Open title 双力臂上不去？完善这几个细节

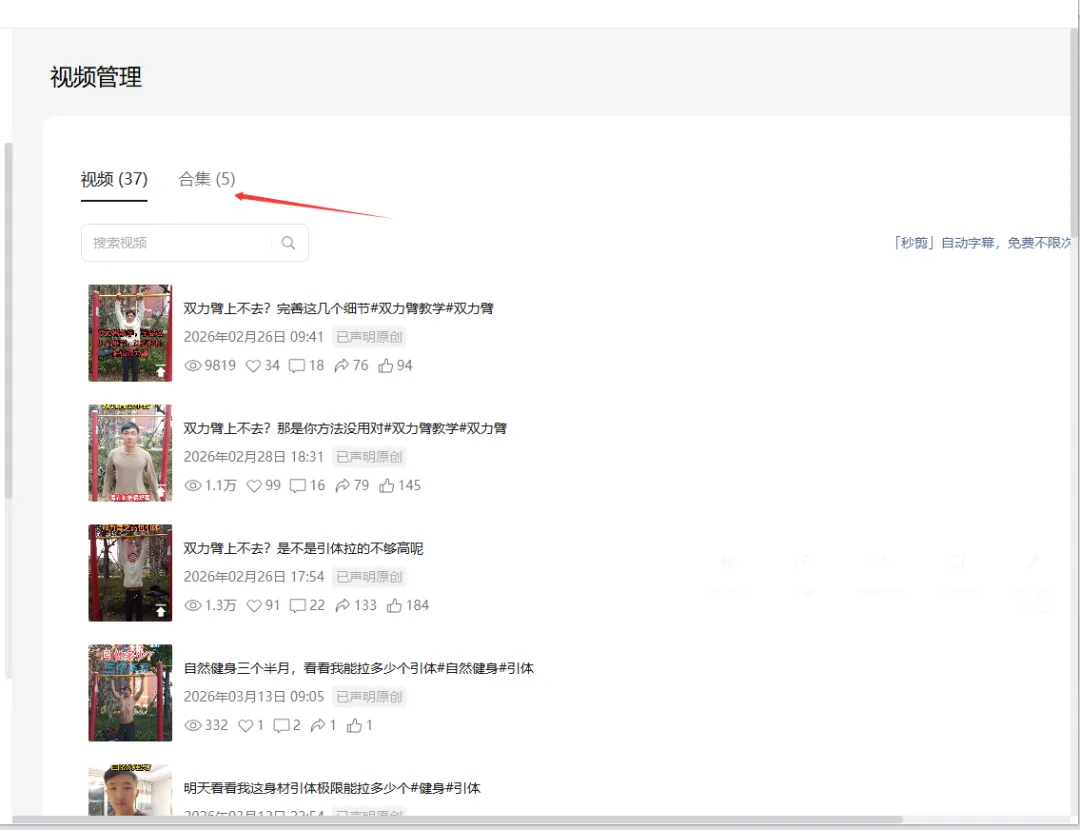pos(338,309)
